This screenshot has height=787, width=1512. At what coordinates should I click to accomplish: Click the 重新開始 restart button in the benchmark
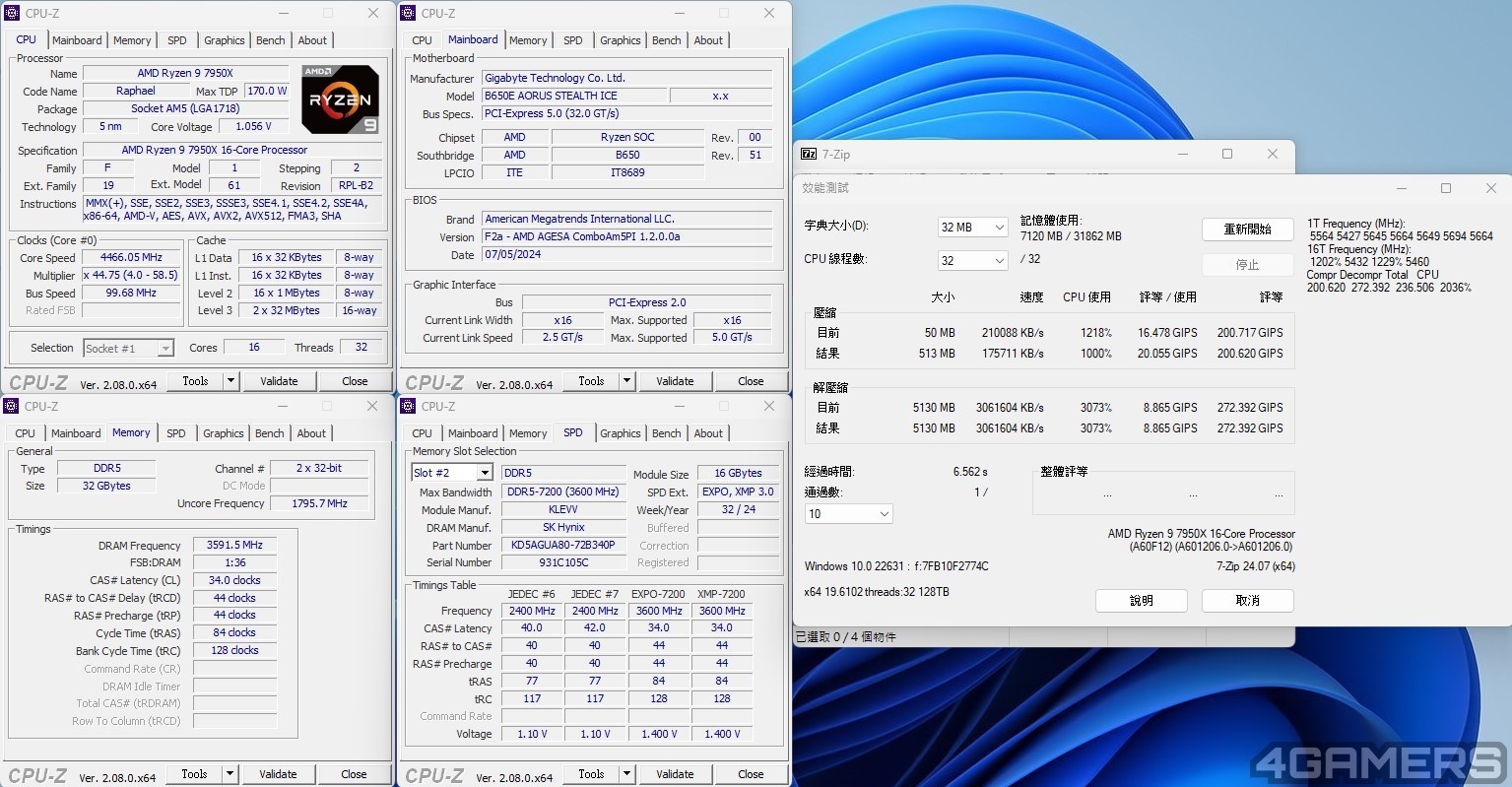pyautogui.click(x=1247, y=229)
